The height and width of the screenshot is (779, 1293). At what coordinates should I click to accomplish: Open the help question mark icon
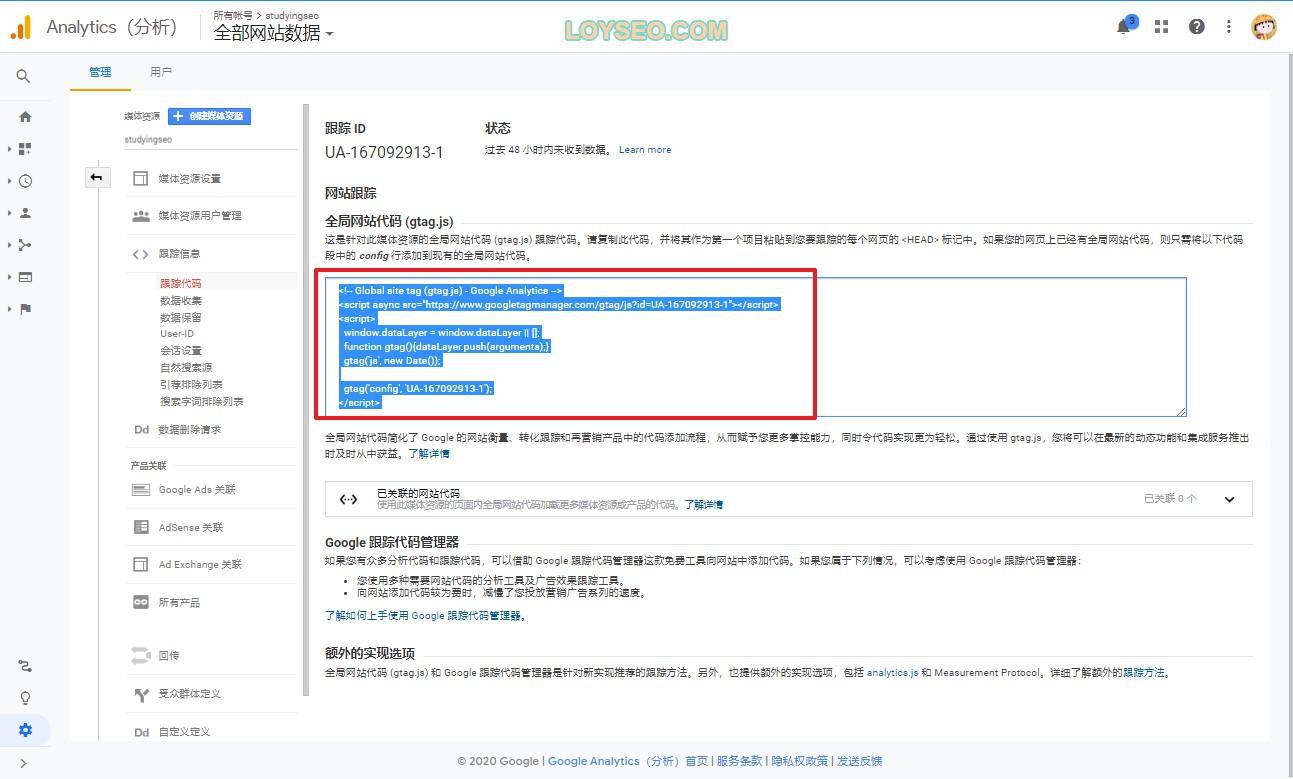click(x=1196, y=27)
